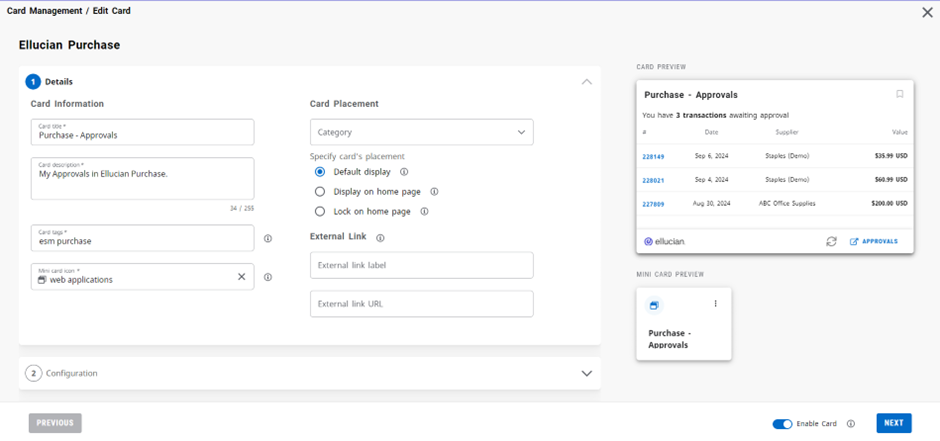The image size is (940, 441).
Task: Click the External link URL field
Action: [421, 304]
